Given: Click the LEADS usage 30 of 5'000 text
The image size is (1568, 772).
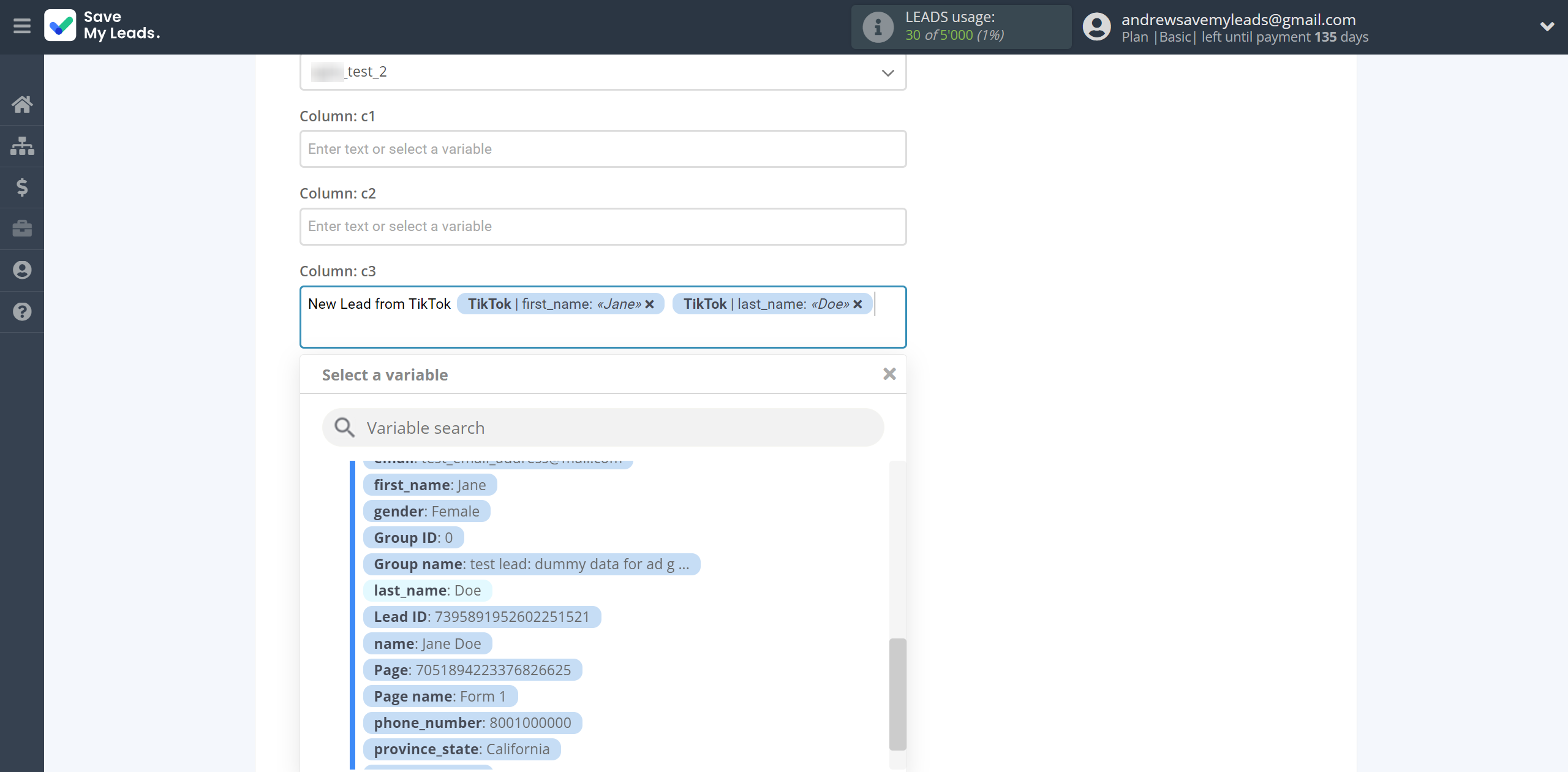Looking at the screenshot, I should click(955, 35).
